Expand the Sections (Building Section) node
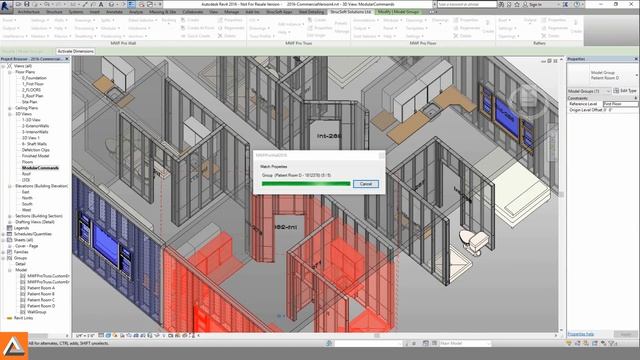This screenshot has width=640, height=360. pyautogui.click(x=10, y=216)
